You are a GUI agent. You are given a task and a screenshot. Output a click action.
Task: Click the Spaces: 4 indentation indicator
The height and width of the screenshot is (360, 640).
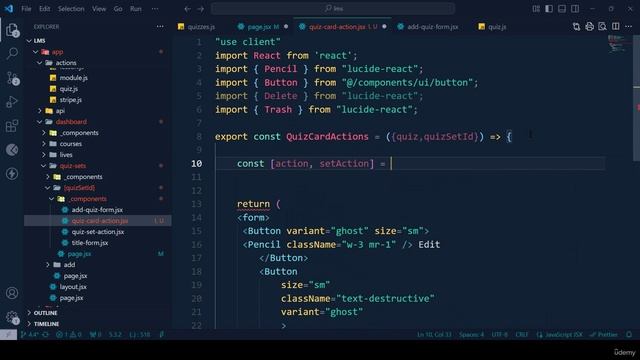click(471, 334)
